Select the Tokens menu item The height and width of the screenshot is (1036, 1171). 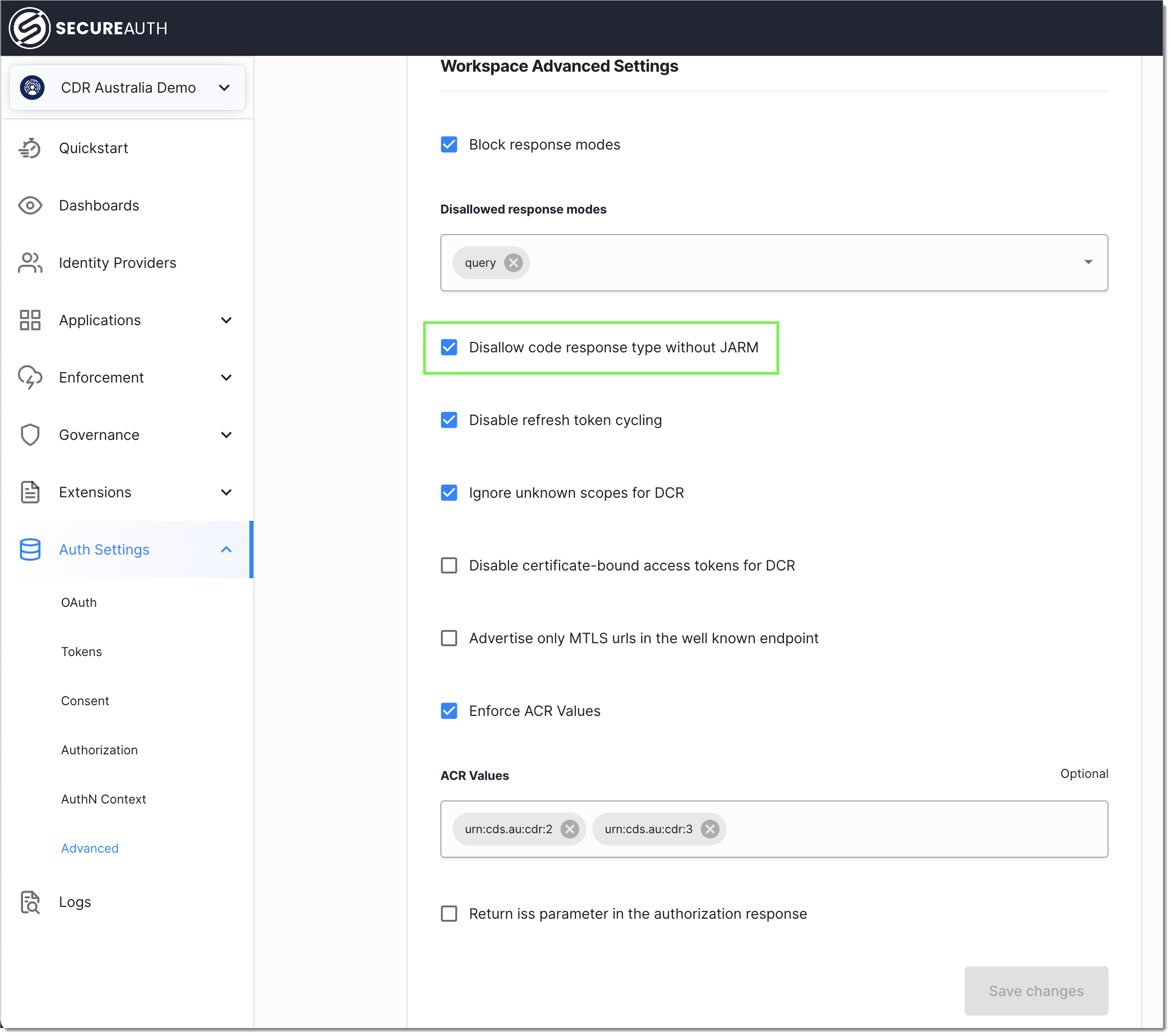click(83, 651)
